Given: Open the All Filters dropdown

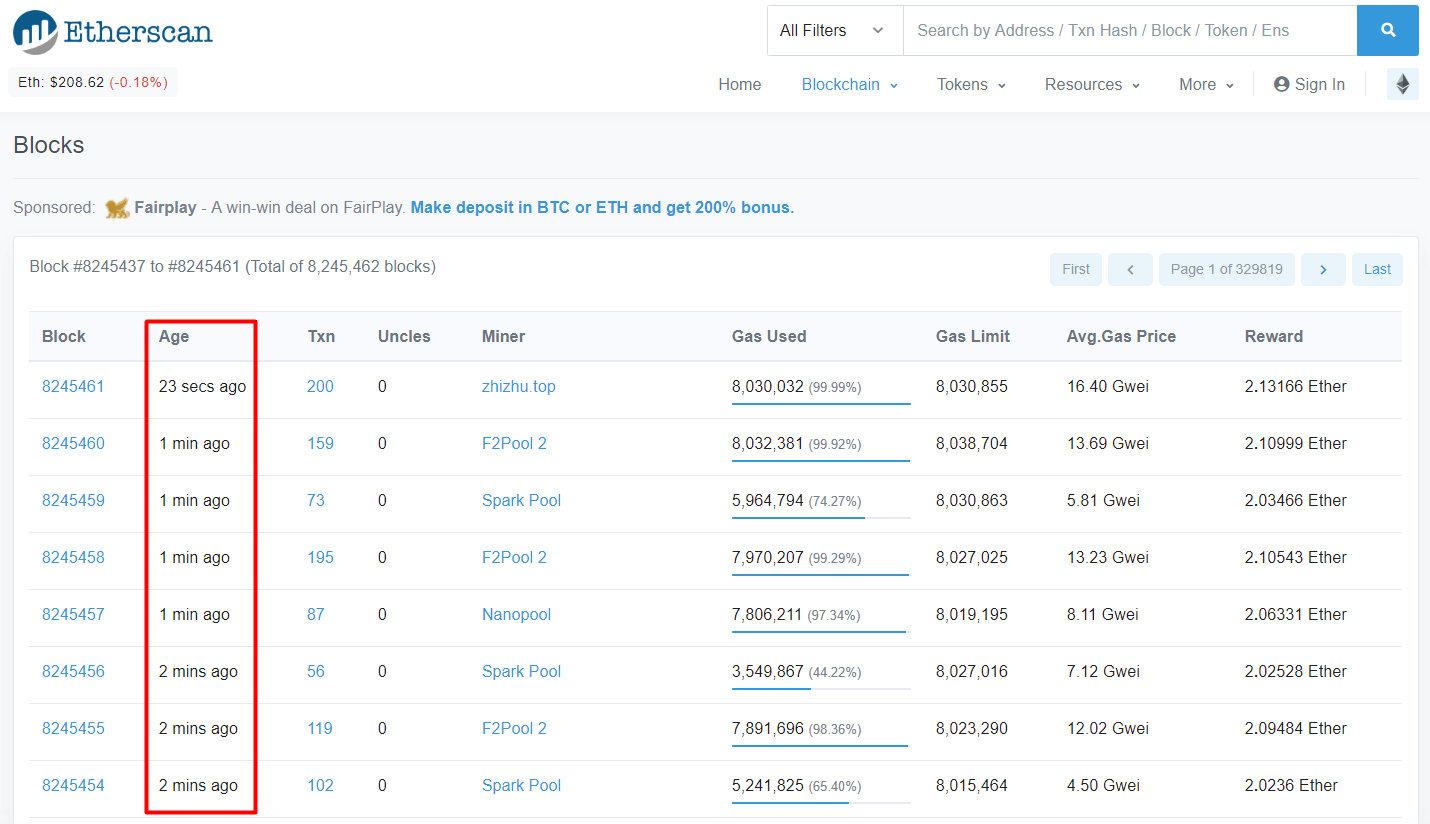Looking at the screenshot, I should pyautogui.click(x=834, y=30).
